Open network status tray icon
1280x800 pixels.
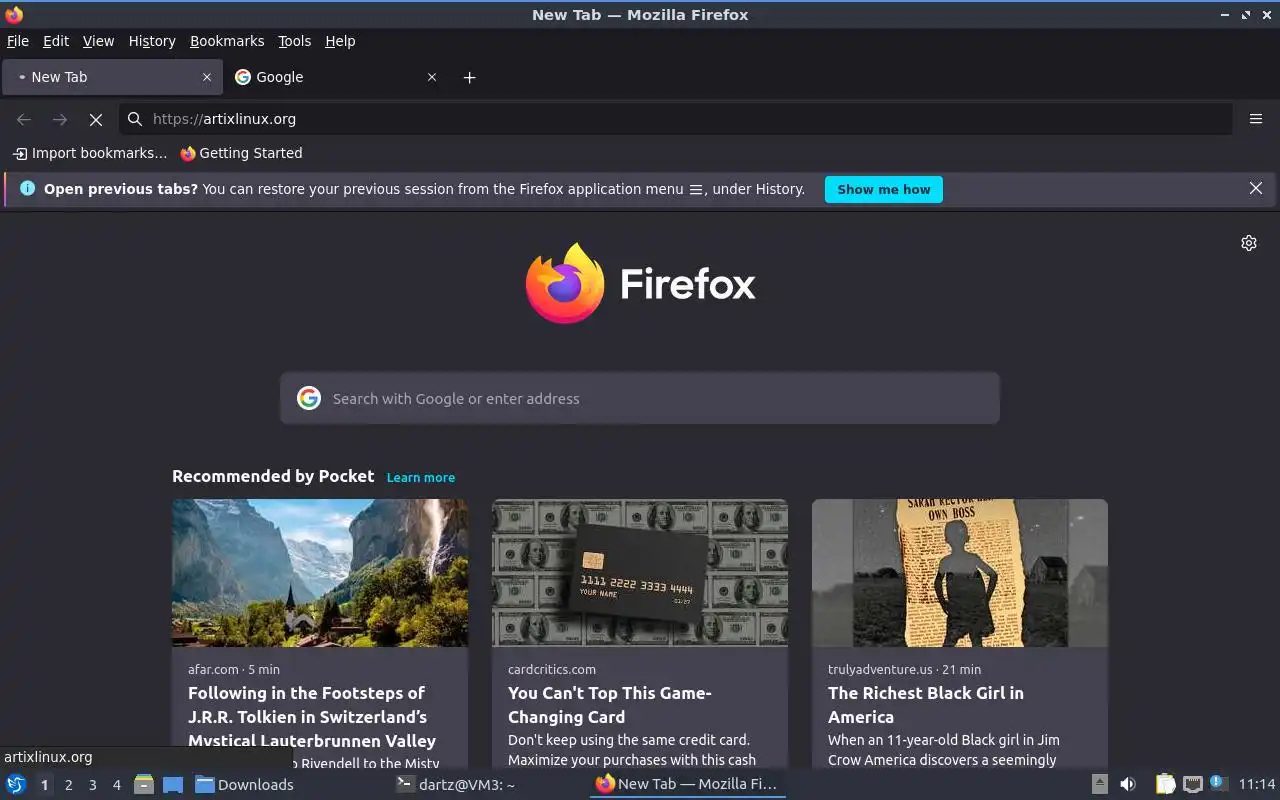[1192, 784]
